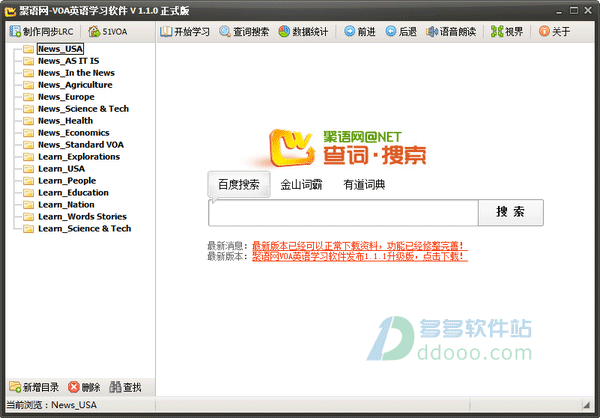Viewport: 600px width, 418px height.
Task: Open the 最新消息 news link
Action: [360, 246]
